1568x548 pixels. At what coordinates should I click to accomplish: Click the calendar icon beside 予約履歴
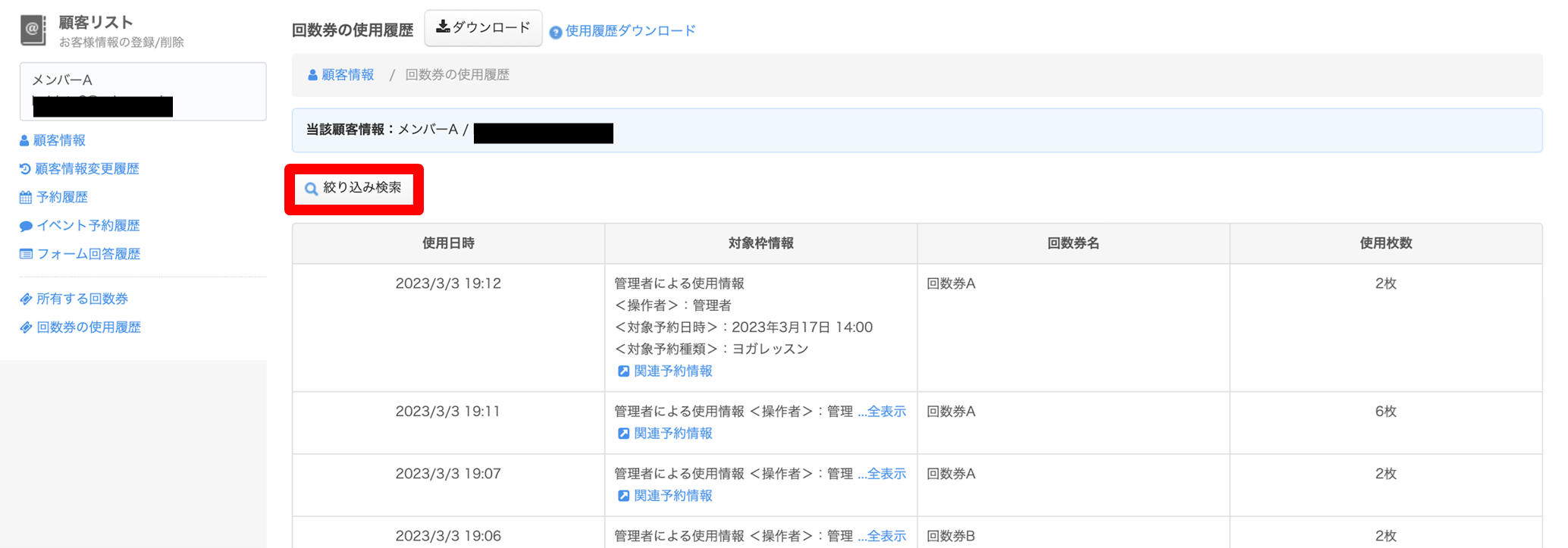pos(26,198)
